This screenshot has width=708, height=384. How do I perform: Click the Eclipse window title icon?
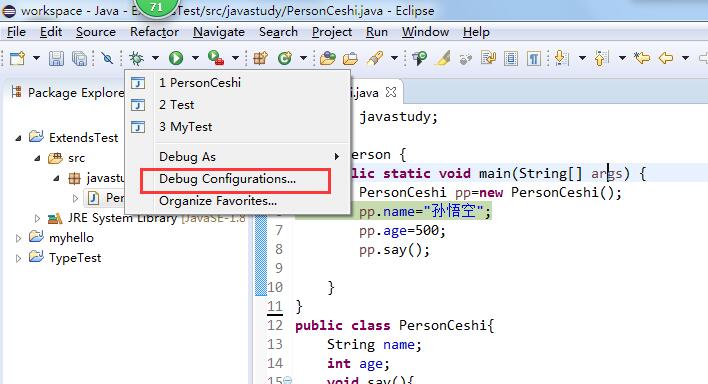[9, 11]
